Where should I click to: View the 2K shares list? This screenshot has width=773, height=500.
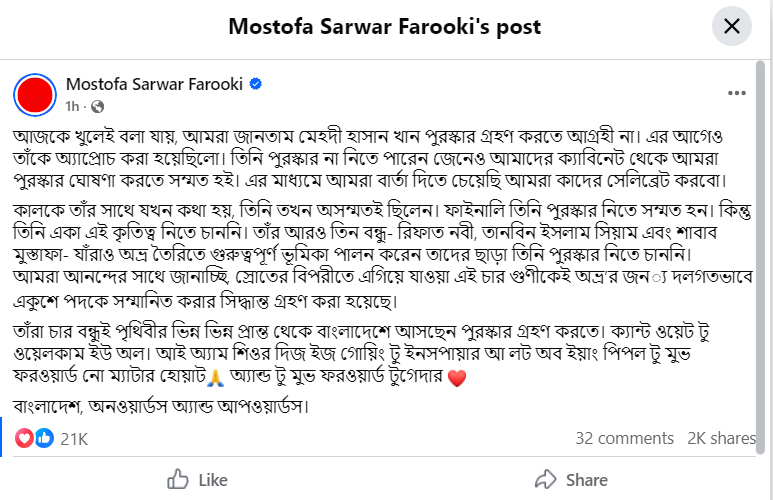point(720,438)
